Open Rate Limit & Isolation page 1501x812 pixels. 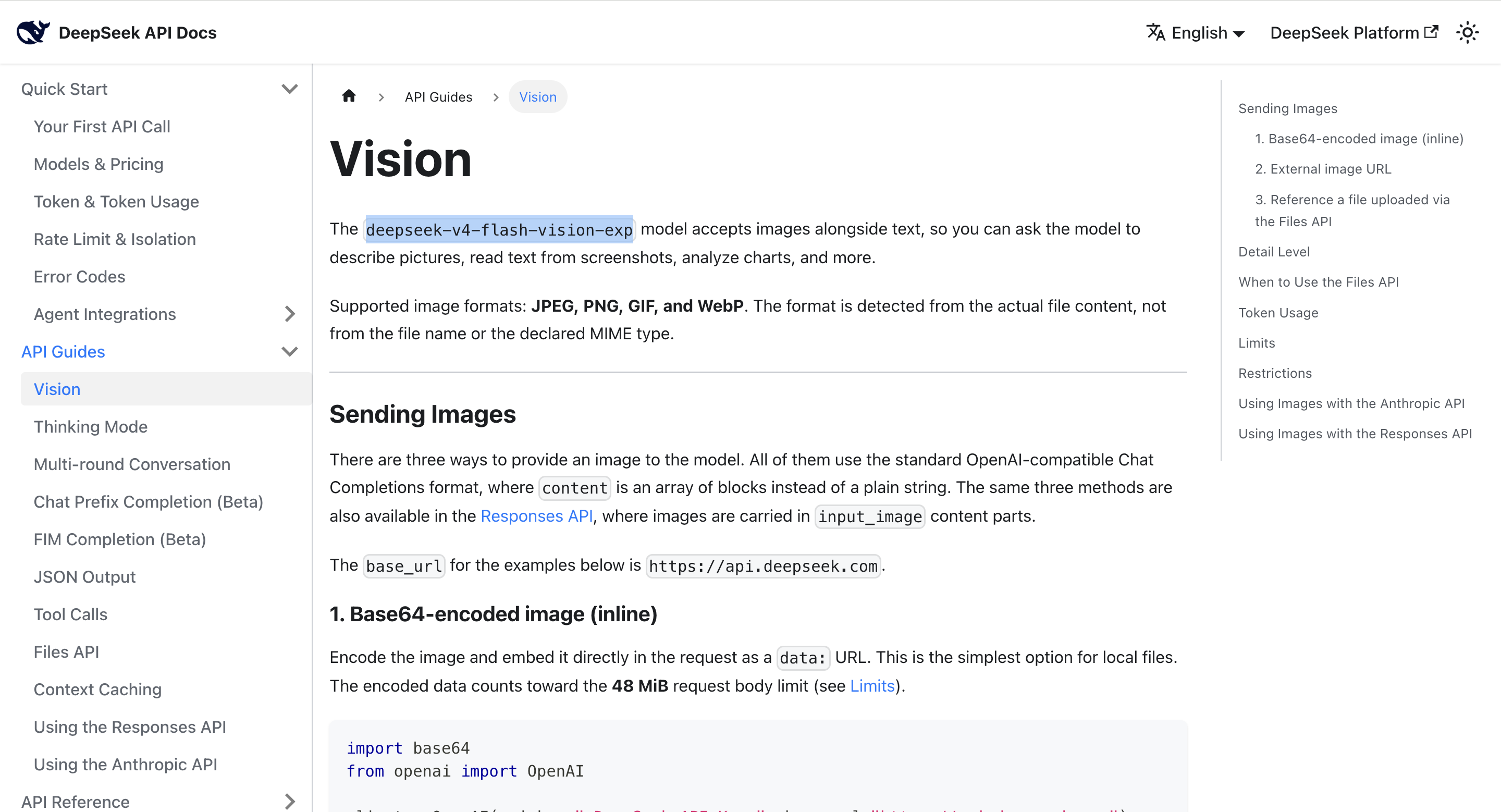point(115,239)
